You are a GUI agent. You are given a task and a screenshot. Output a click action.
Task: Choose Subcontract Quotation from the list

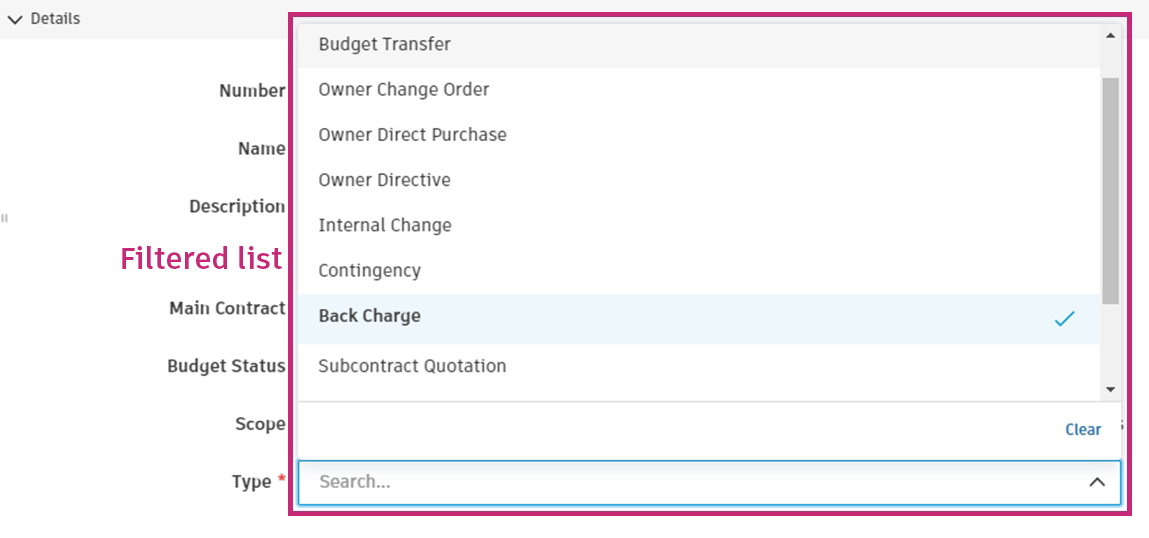(412, 366)
